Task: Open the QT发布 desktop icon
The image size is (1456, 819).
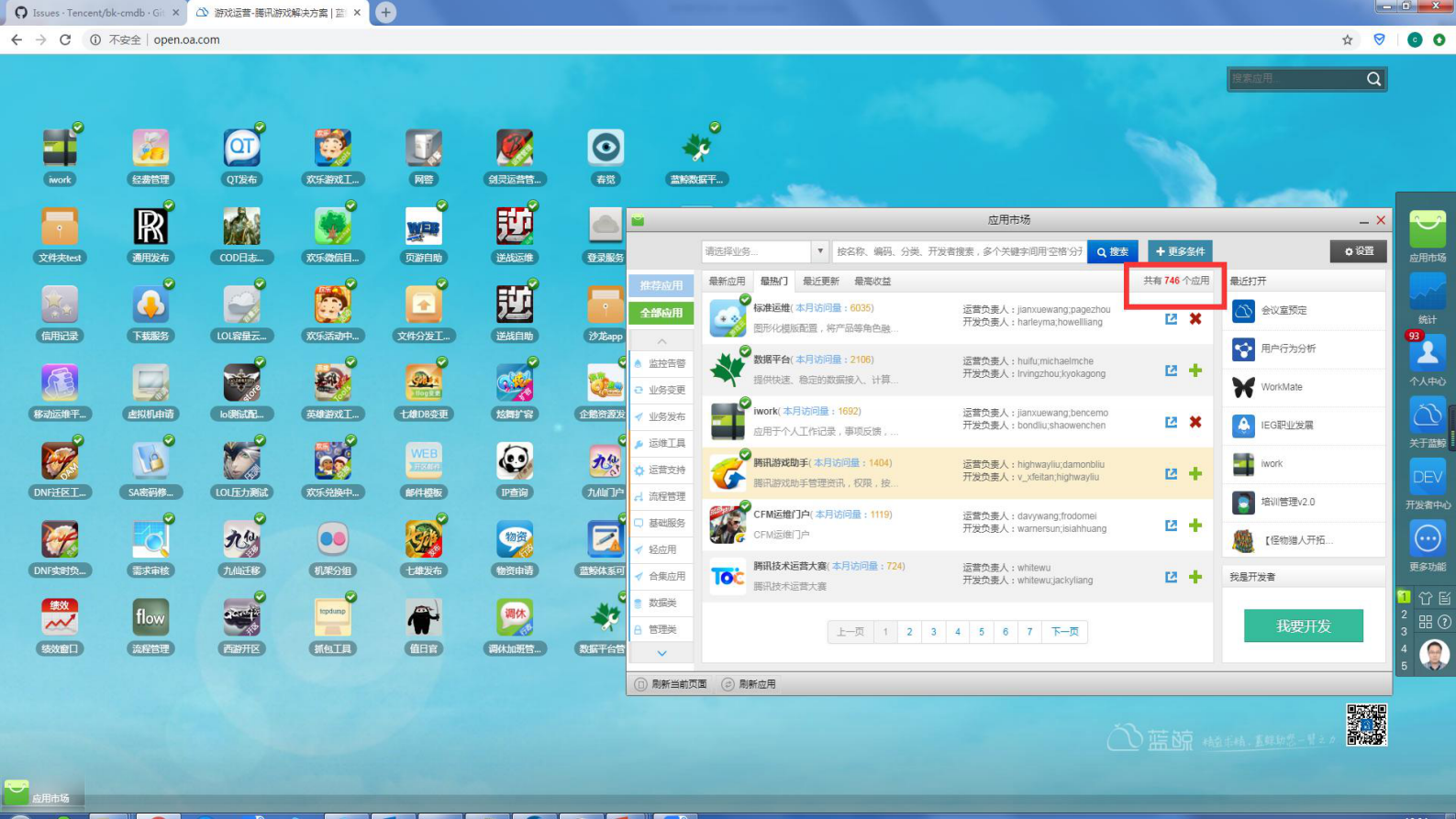Action: (x=241, y=149)
